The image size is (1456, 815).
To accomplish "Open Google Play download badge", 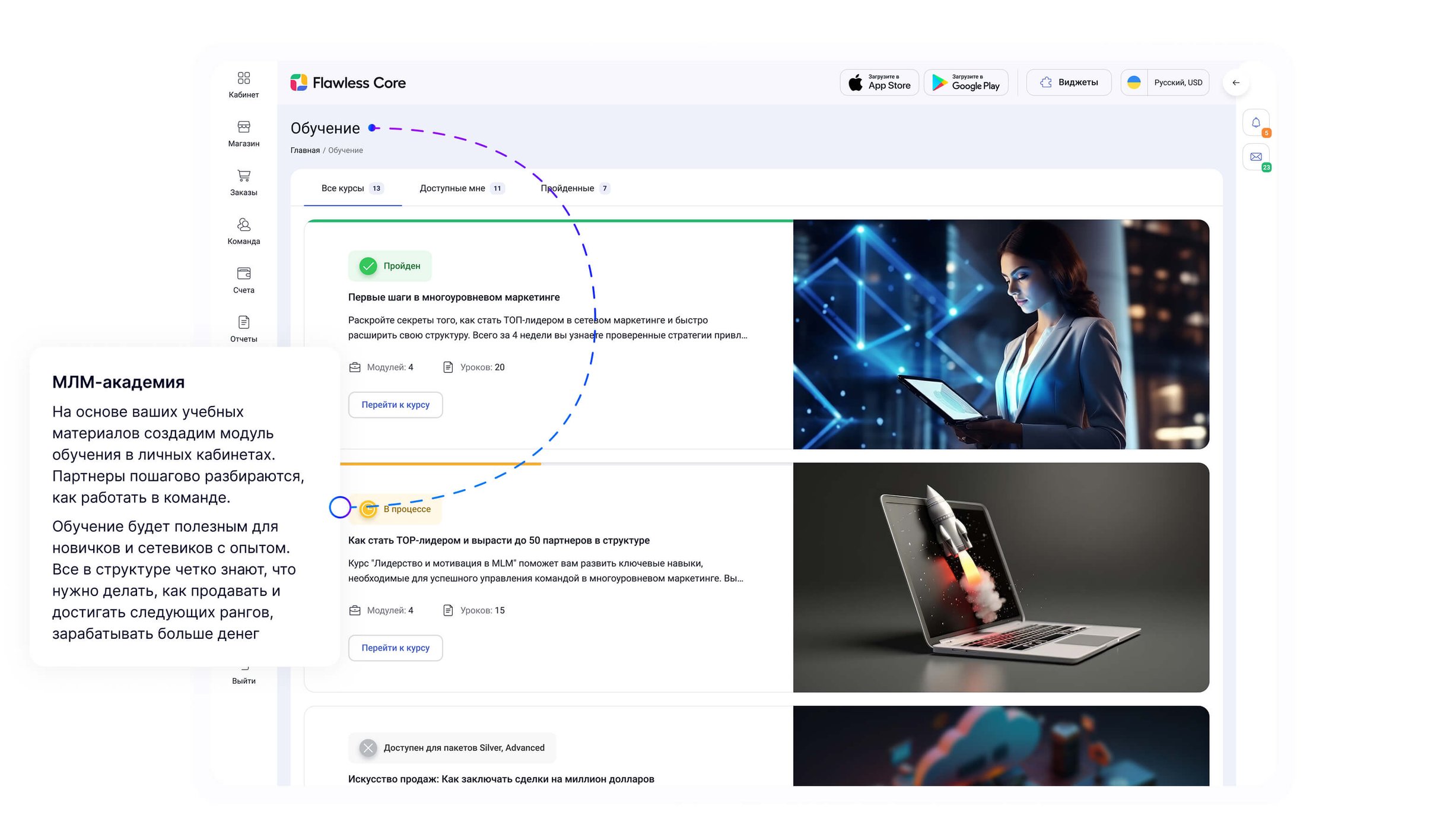I will (965, 83).
